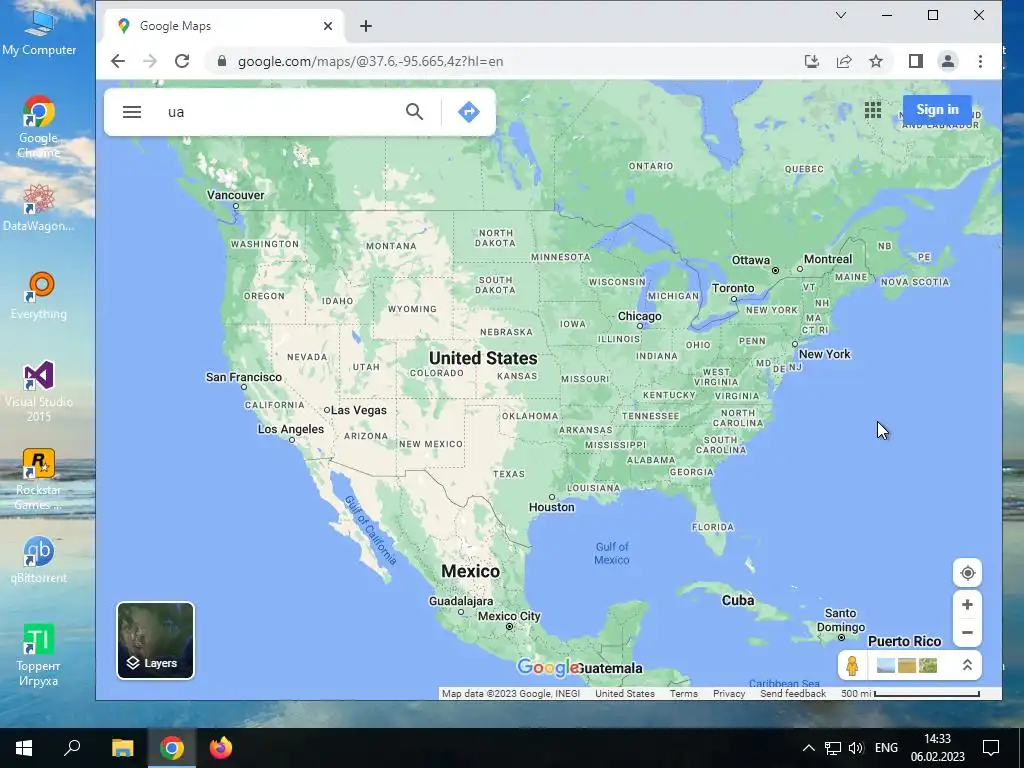Open the Terms link in map footer
Viewport: 1024px width, 768px height.
click(683, 694)
